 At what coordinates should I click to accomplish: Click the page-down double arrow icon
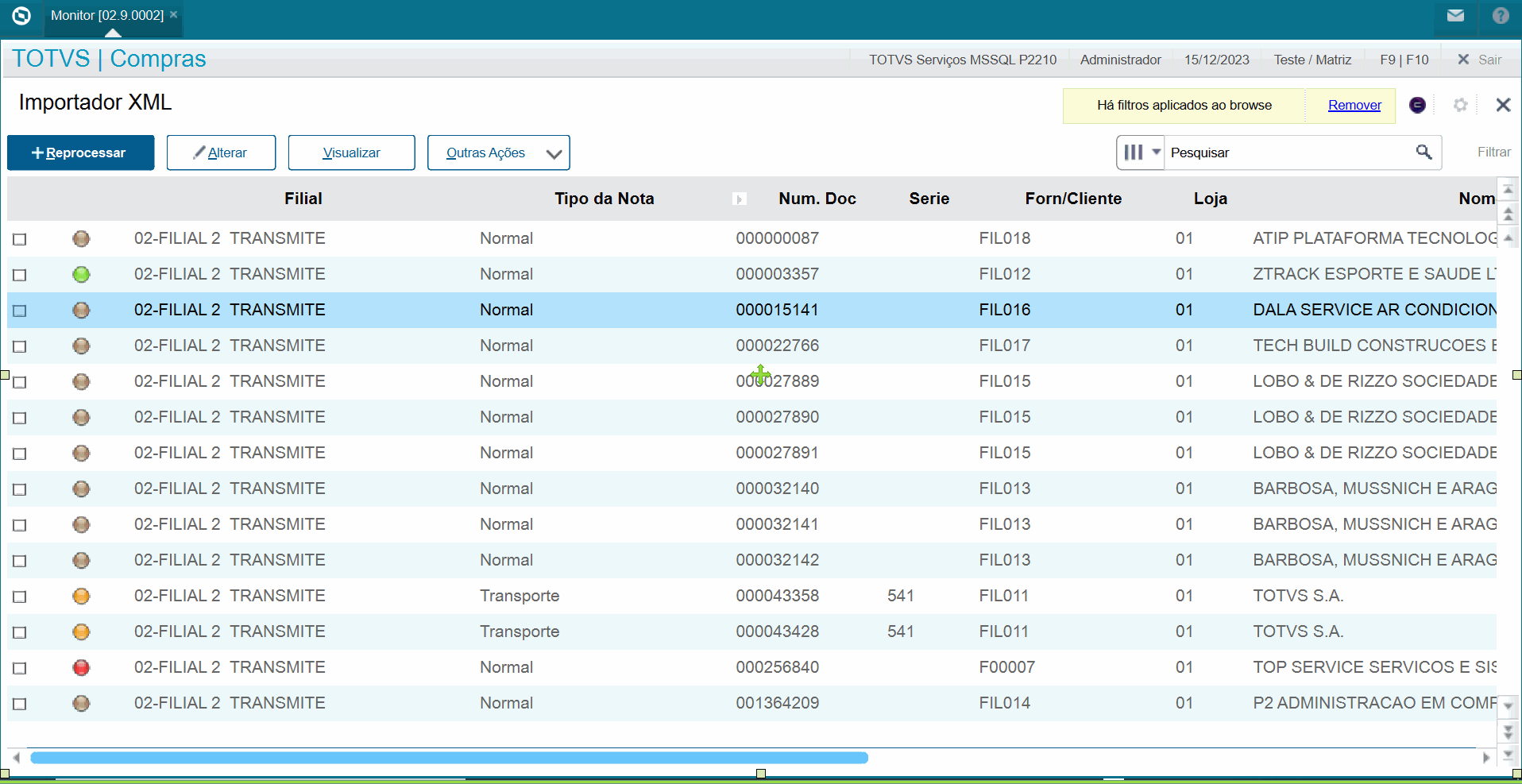coord(1508,731)
